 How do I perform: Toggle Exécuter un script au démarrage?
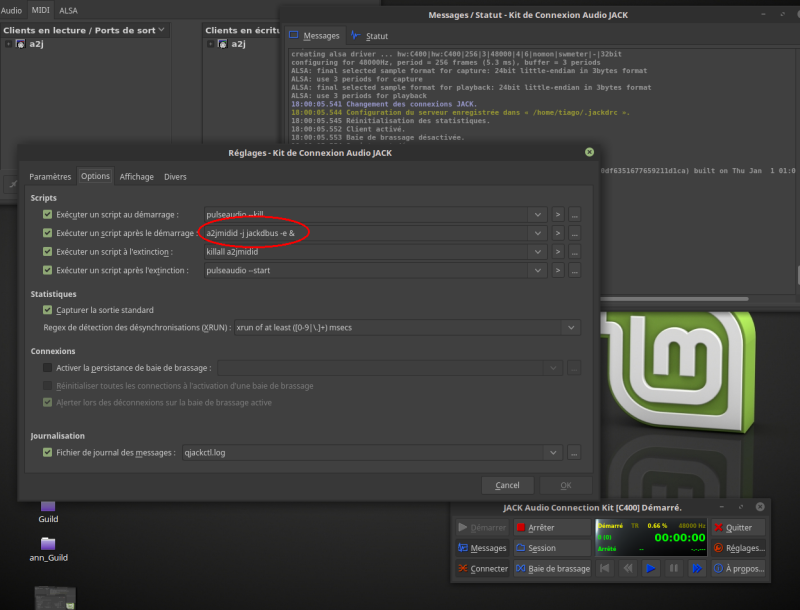click(47, 214)
